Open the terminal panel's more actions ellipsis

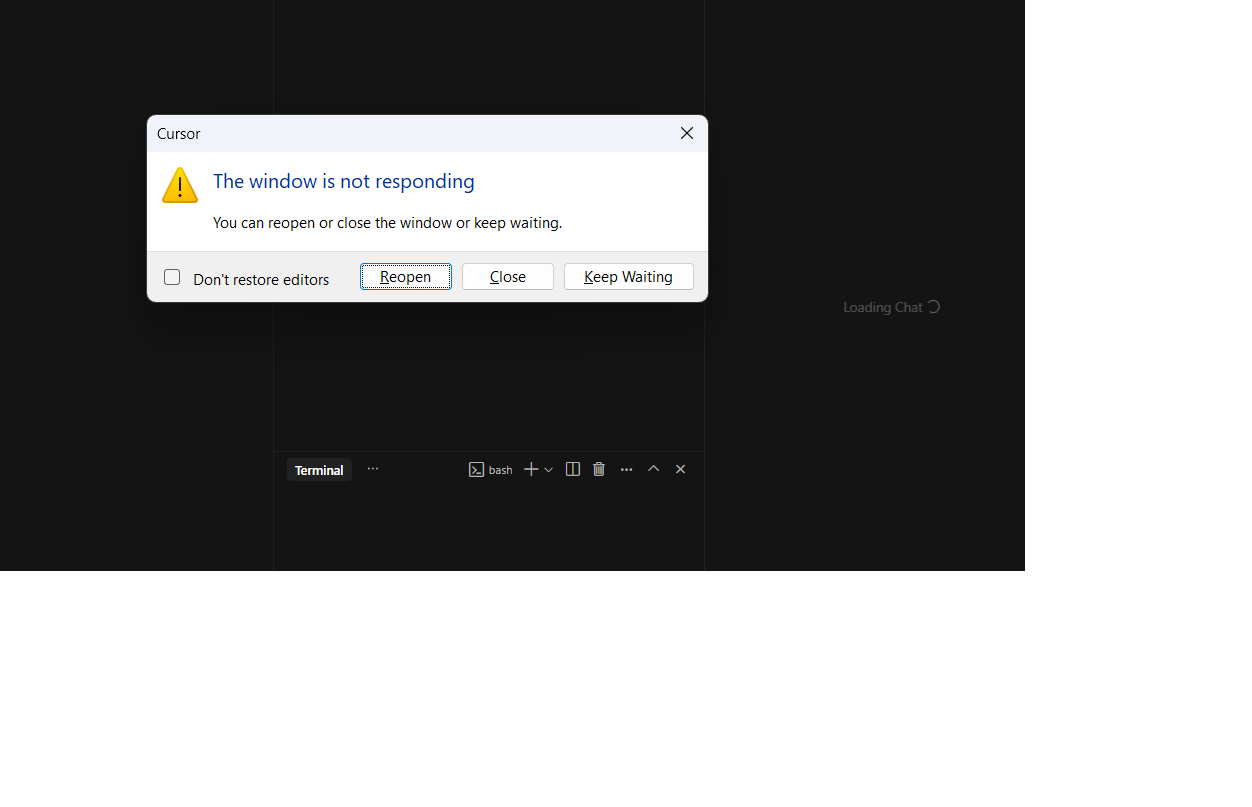[x=626, y=469]
